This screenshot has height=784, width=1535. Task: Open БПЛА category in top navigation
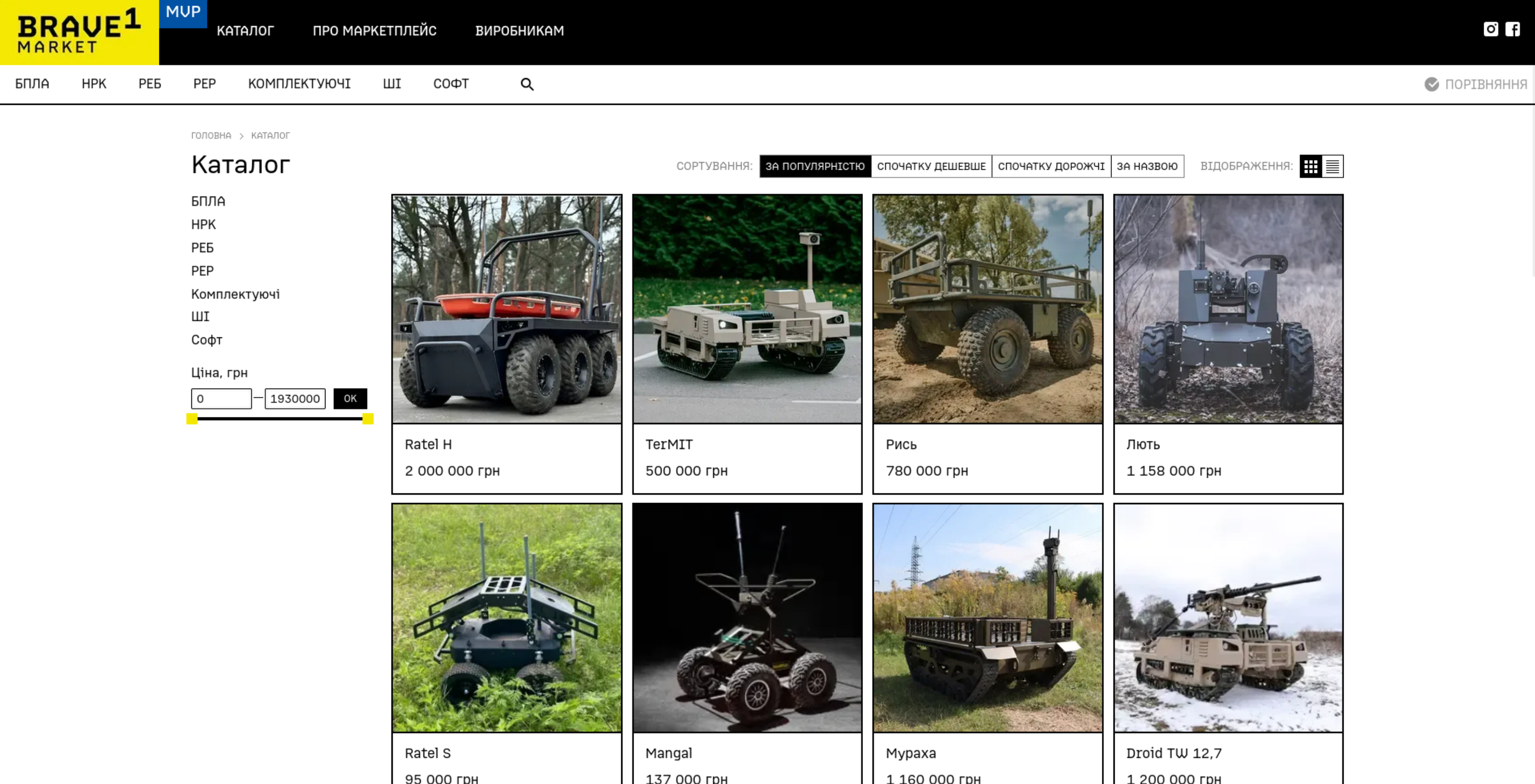click(32, 84)
